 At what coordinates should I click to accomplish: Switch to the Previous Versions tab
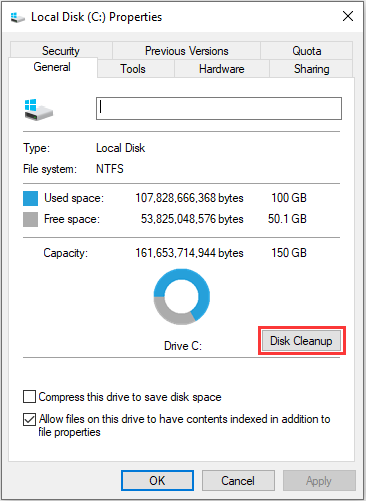click(x=187, y=51)
